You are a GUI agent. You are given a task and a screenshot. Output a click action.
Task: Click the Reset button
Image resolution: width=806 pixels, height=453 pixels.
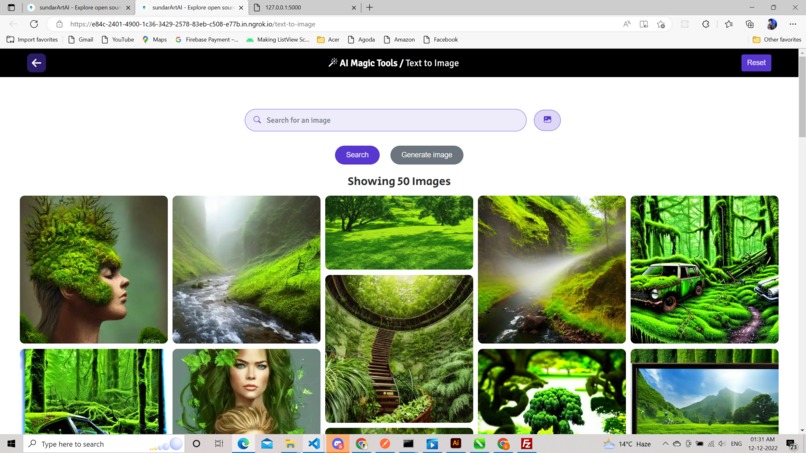[756, 63]
